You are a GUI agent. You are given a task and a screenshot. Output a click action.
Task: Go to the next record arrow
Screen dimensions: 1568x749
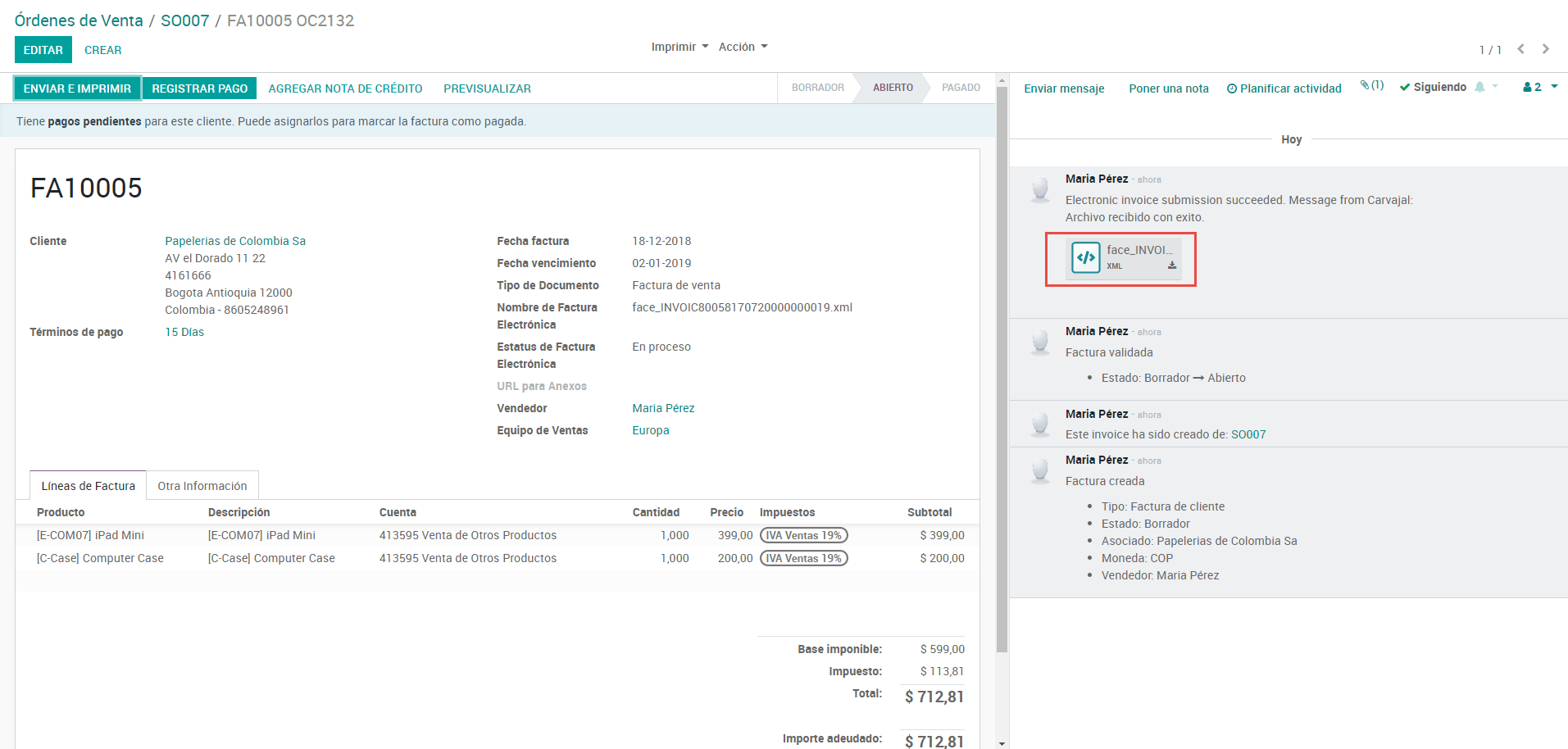pos(1546,49)
